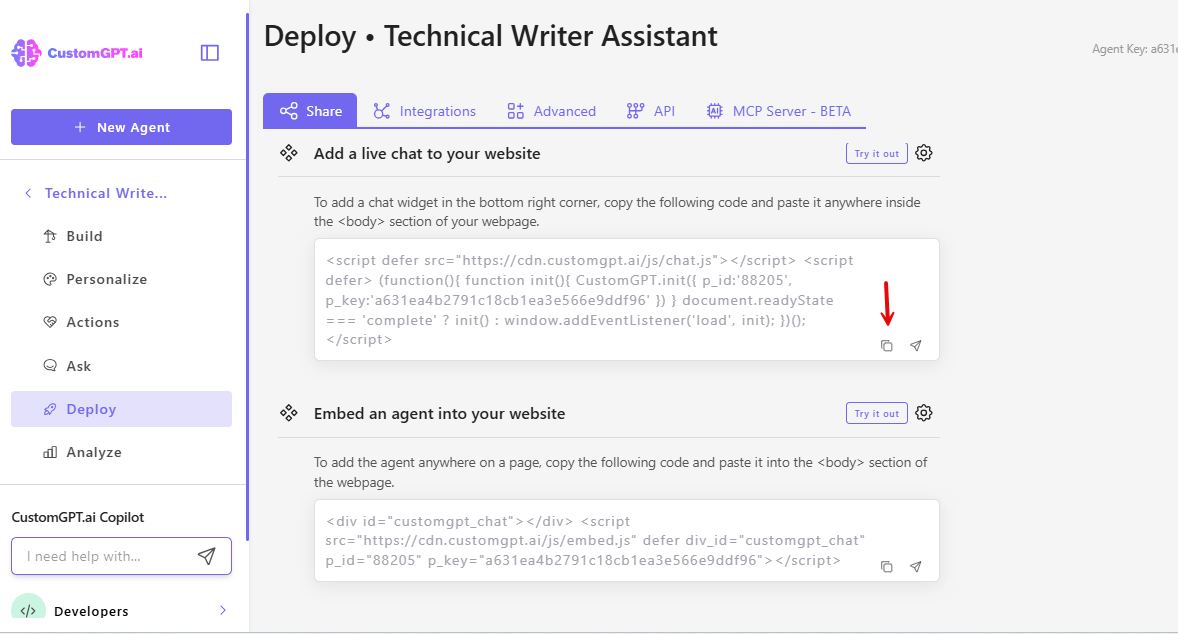Copy the live chat script code

pyautogui.click(x=887, y=346)
